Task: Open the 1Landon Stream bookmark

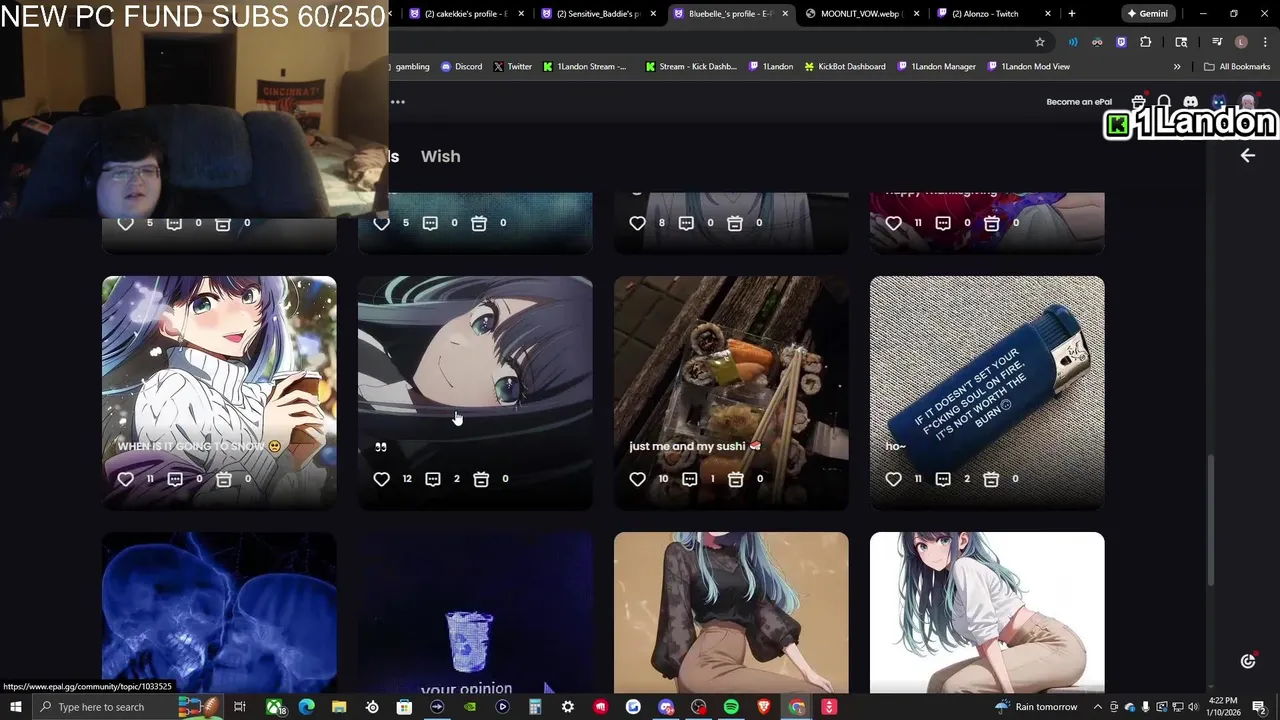Action: [586, 67]
